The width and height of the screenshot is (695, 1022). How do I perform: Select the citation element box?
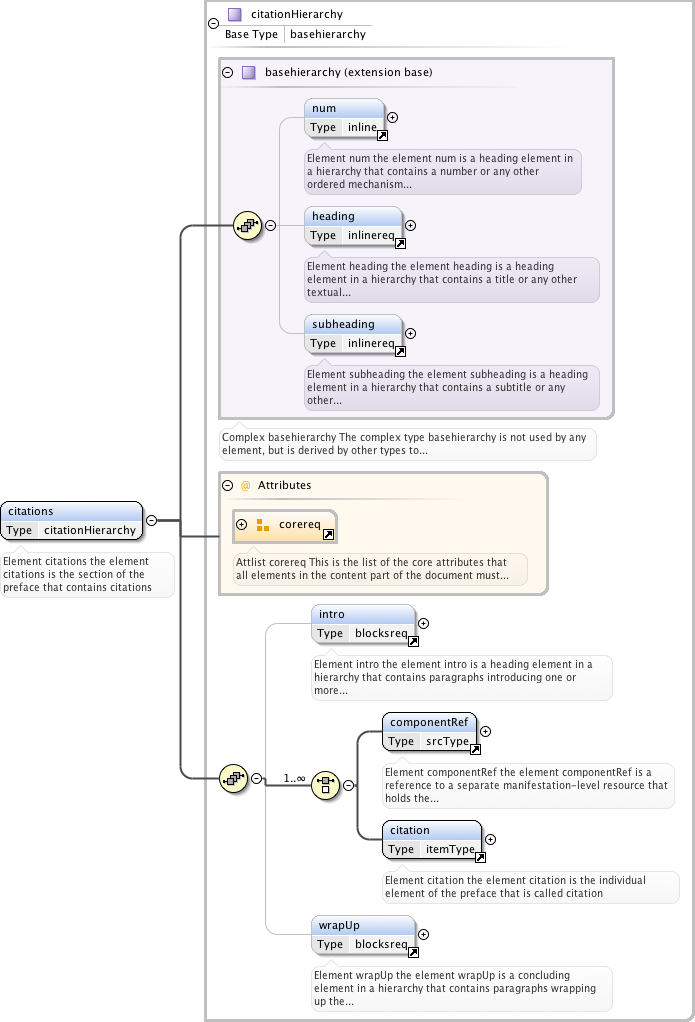click(x=432, y=840)
